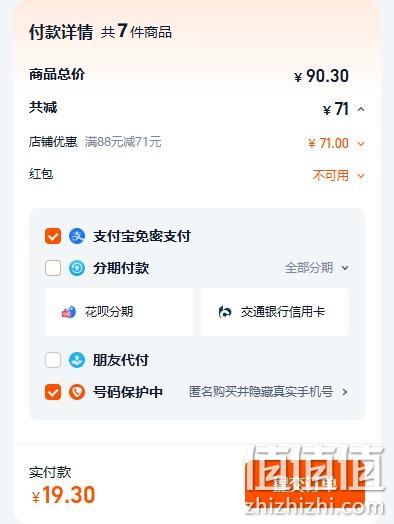
Task: Click the 满88元减71元 discount description
Action: [123, 142]
